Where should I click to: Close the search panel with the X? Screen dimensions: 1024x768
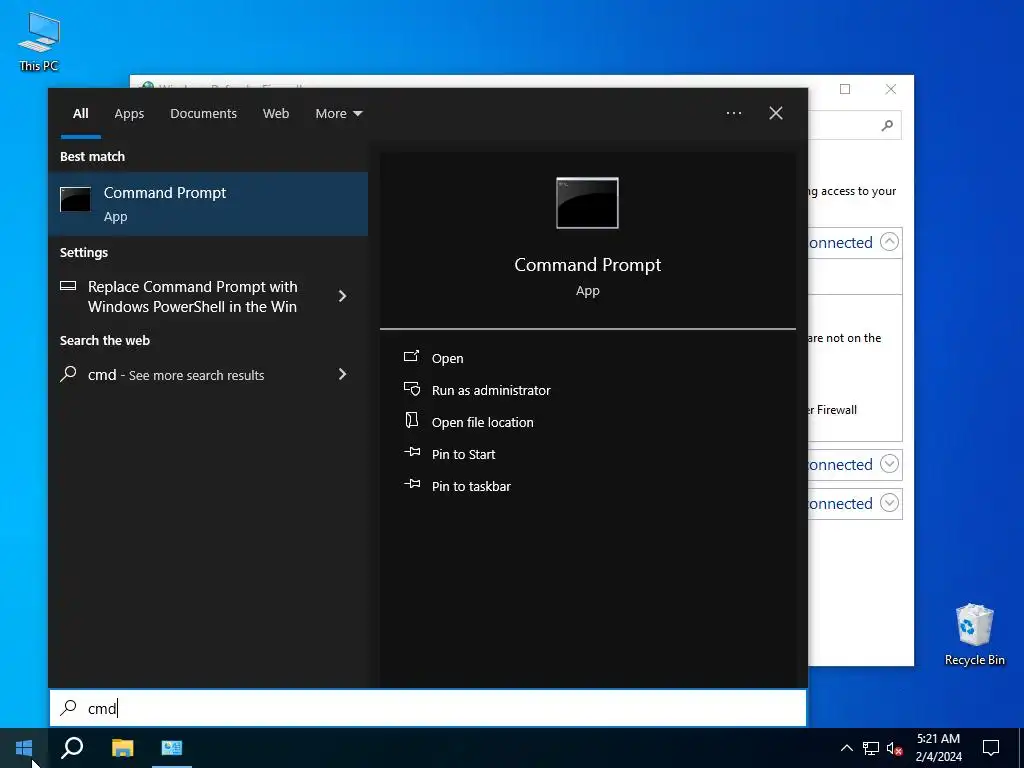[x=776, y=113]
